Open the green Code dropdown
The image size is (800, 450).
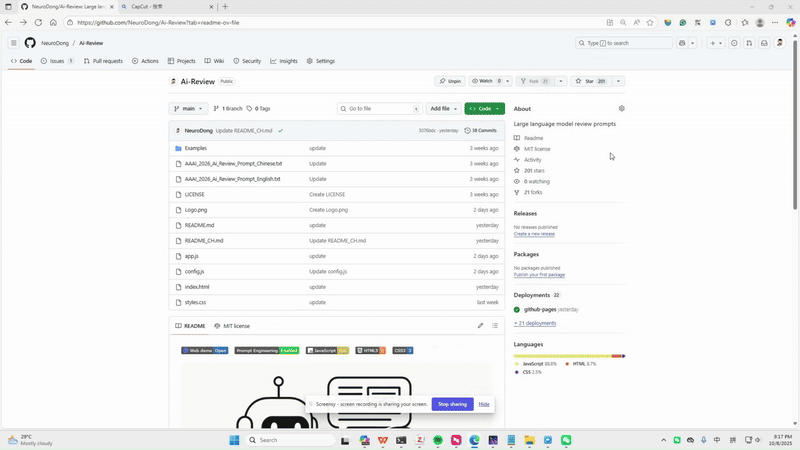tap(484, 108)
